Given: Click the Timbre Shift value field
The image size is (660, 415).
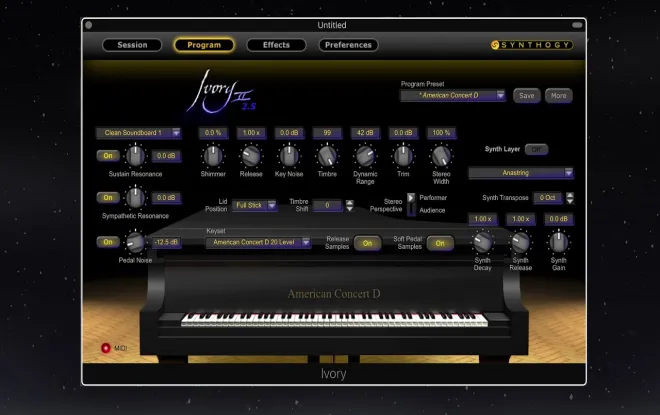Looking at the screenshot, I should tap(327, 205).
